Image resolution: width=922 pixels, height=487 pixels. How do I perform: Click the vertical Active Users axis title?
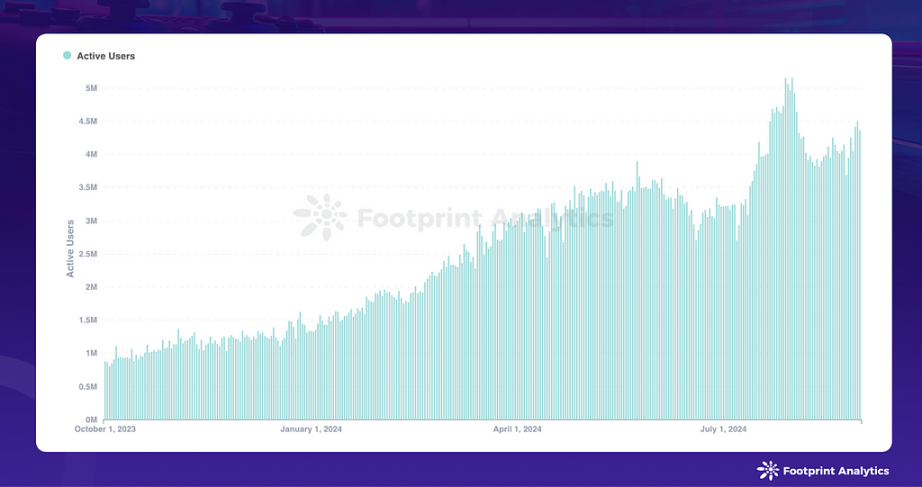point(70,248)
